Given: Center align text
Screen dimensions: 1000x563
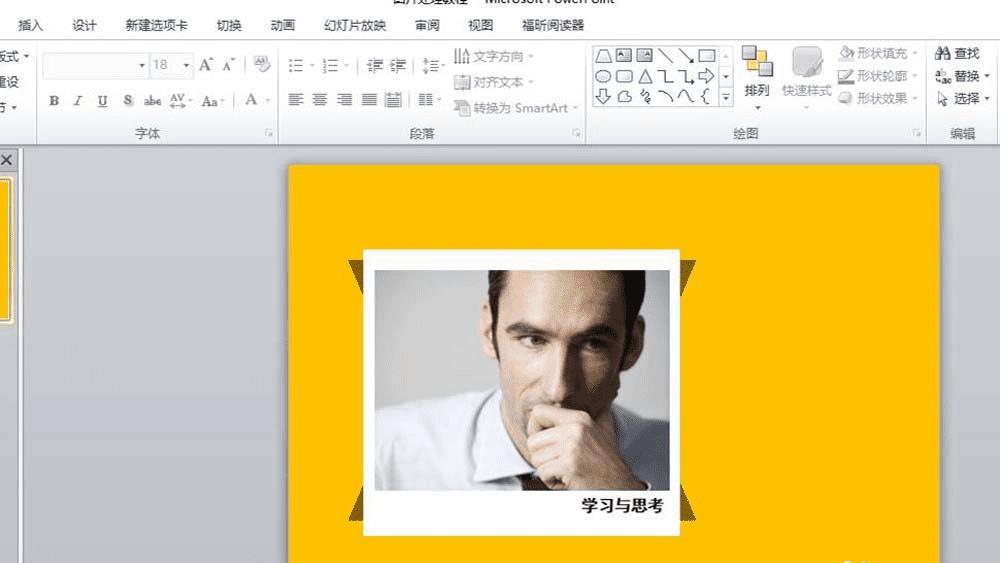Looking at the screenshot, I should [320, 99].
